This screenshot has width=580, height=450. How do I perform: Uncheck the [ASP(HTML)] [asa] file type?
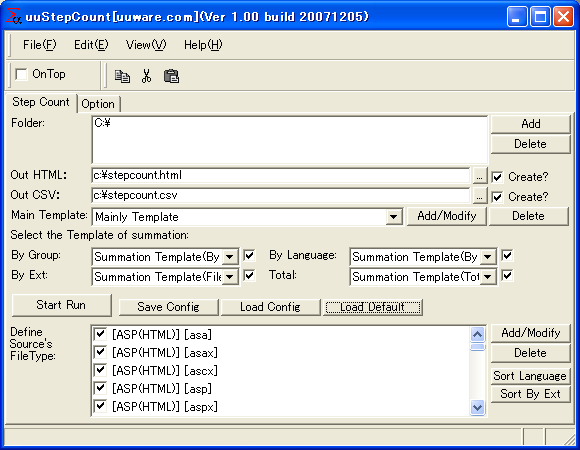click(100, 334)
